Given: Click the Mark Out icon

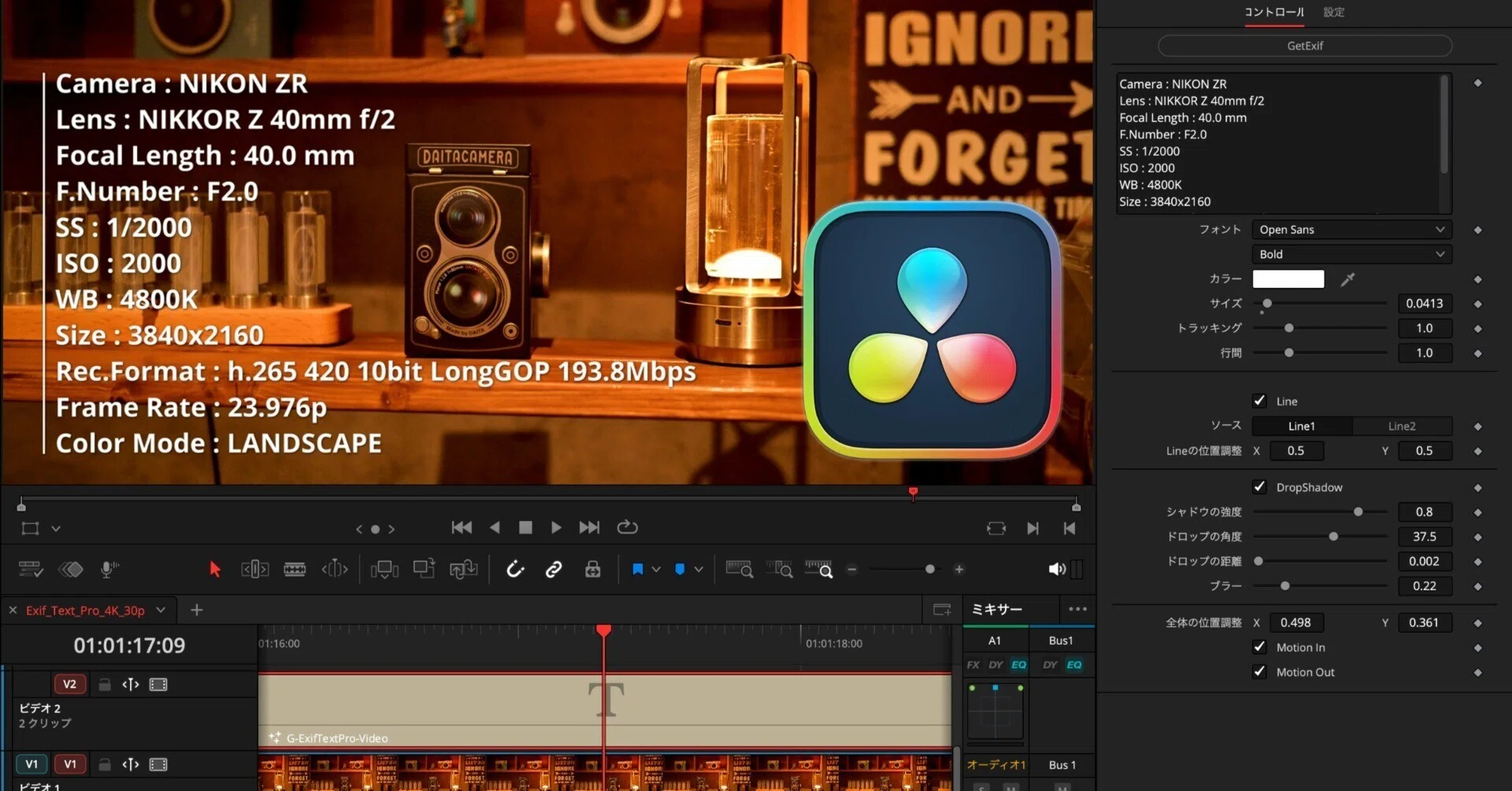Looking at the screenshot, I should tap(1069, 528).
